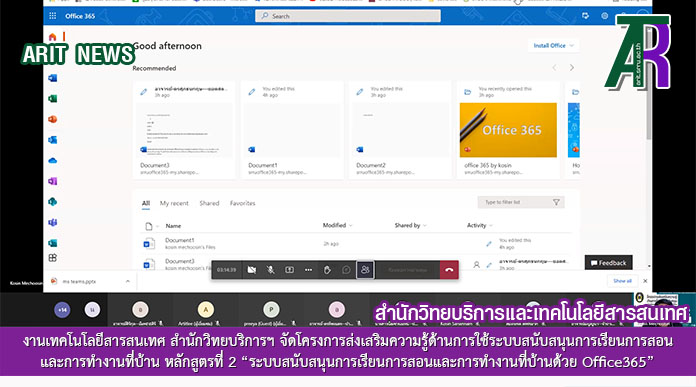This screenshot has height=387, width=696.
Task: Launch Excel from the left sidebar
Action: pyautogui.click(x=52, y=99)
